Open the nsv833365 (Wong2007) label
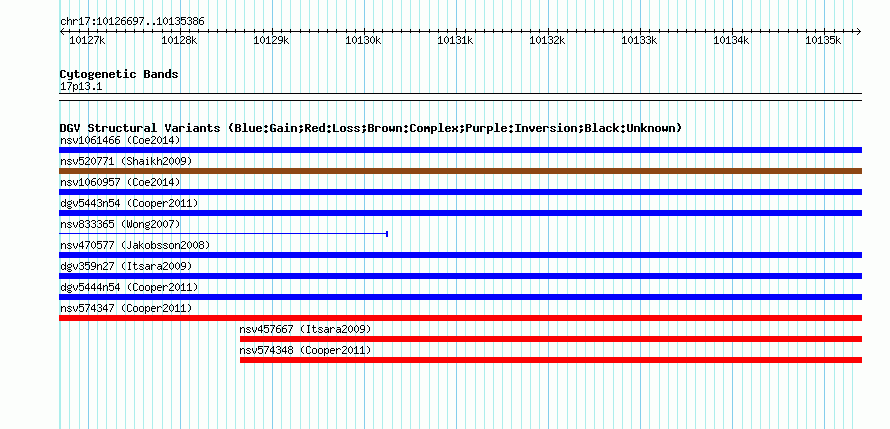 (120, 224)
